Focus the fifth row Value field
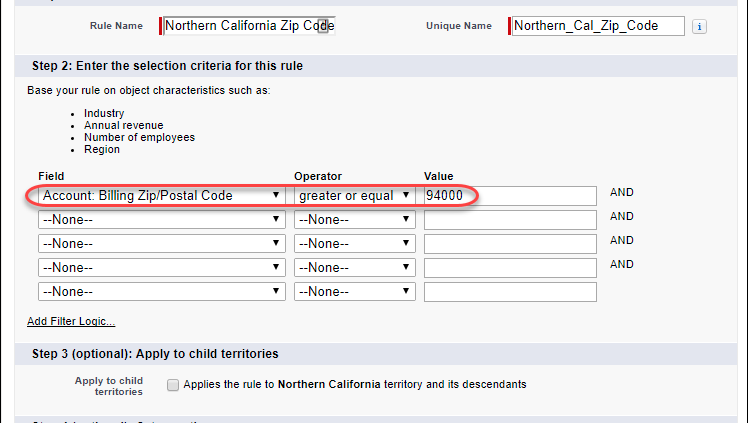The height and width of the screenshot is (423, 748). [x=510, y=292]
